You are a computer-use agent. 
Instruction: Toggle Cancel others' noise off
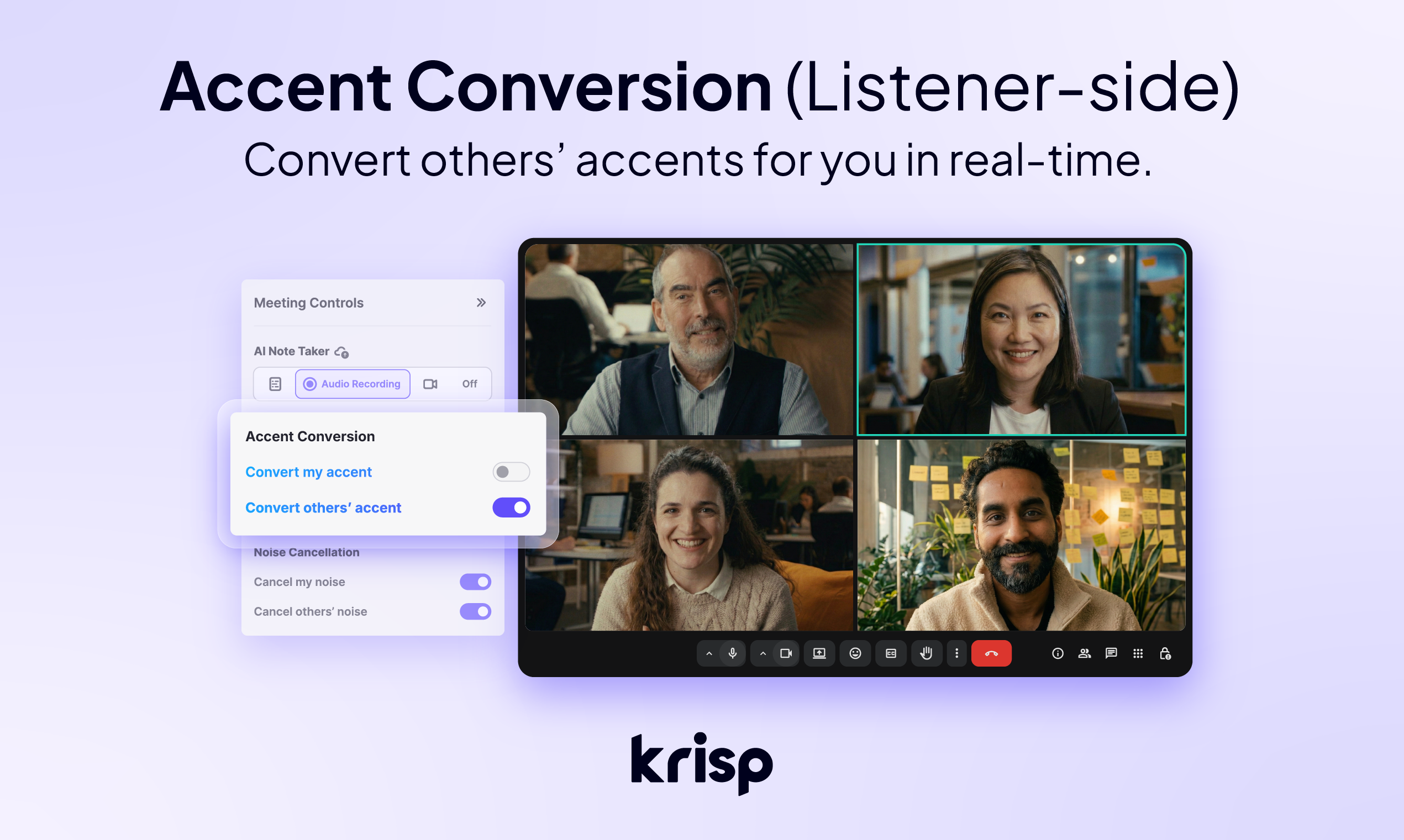click(x=476, y=611)
